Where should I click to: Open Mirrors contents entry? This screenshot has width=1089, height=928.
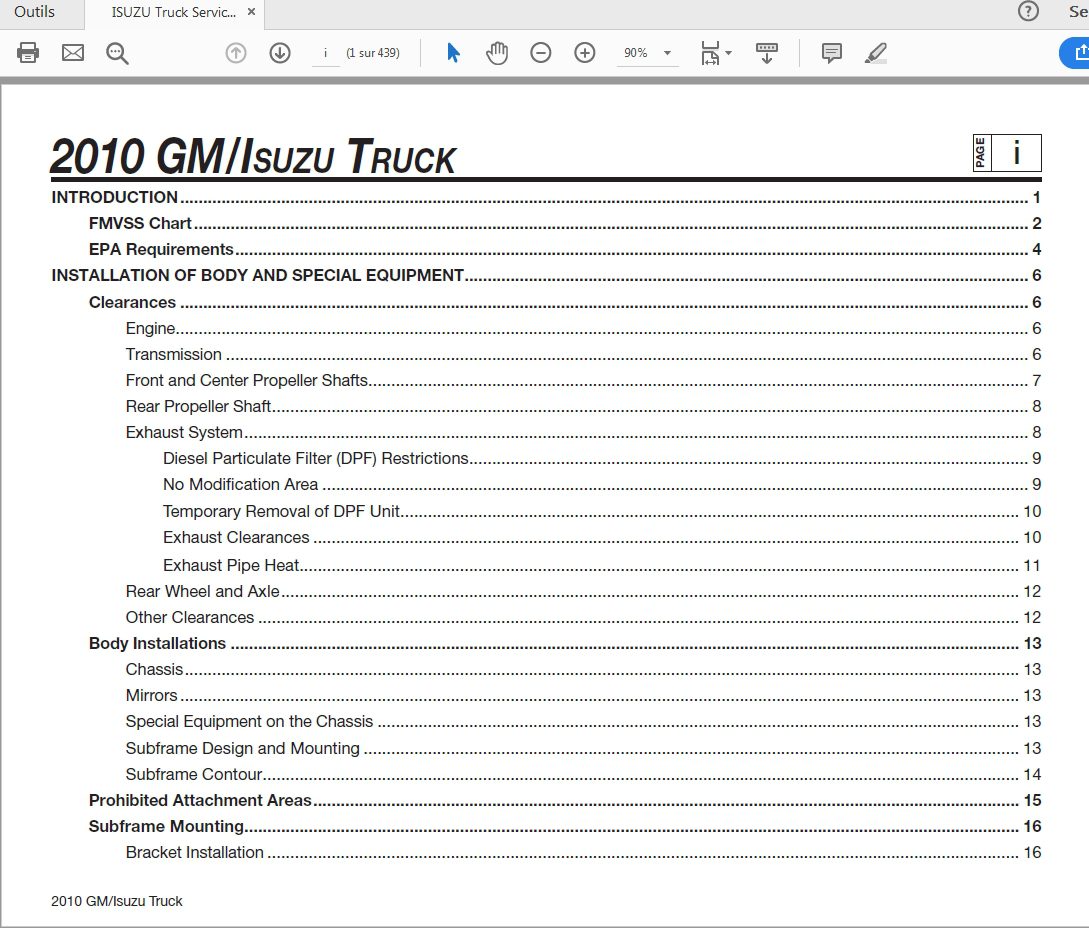tap(583, 695)
